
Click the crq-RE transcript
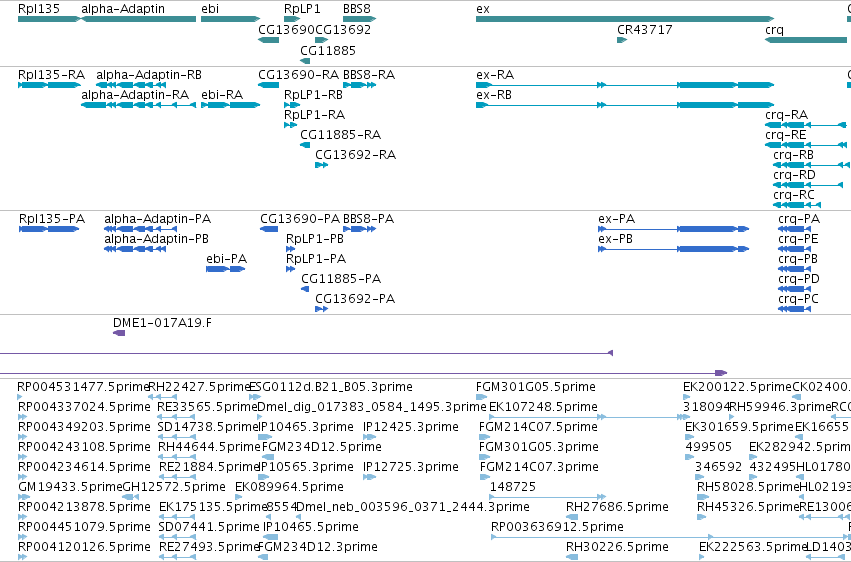coord(805,145)
